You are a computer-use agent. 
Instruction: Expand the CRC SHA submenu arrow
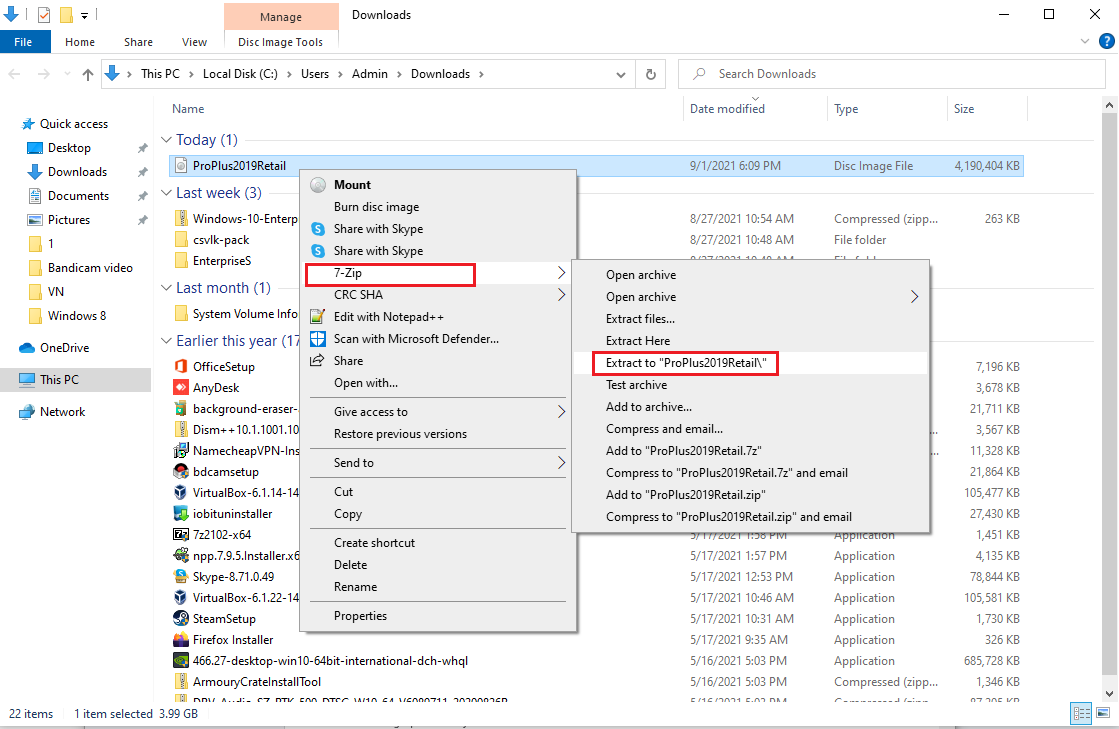(562, 295)
